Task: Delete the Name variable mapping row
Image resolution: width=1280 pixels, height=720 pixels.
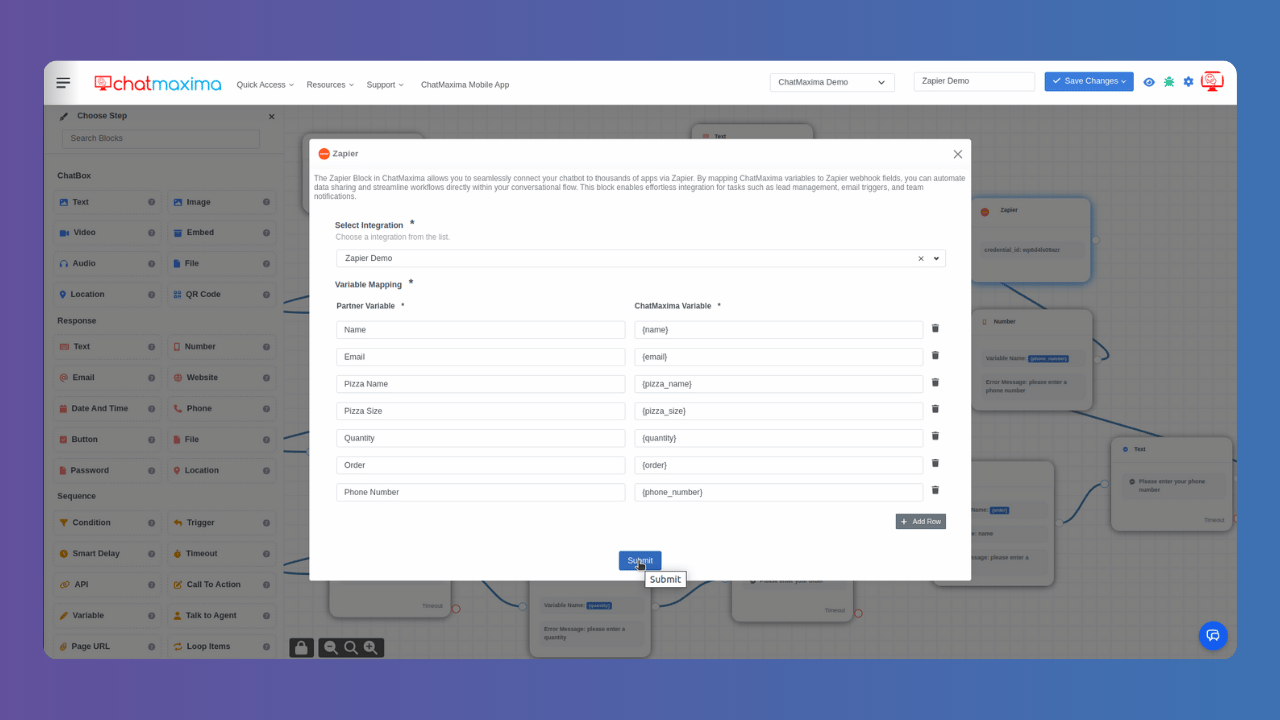Action: point(935,328)
